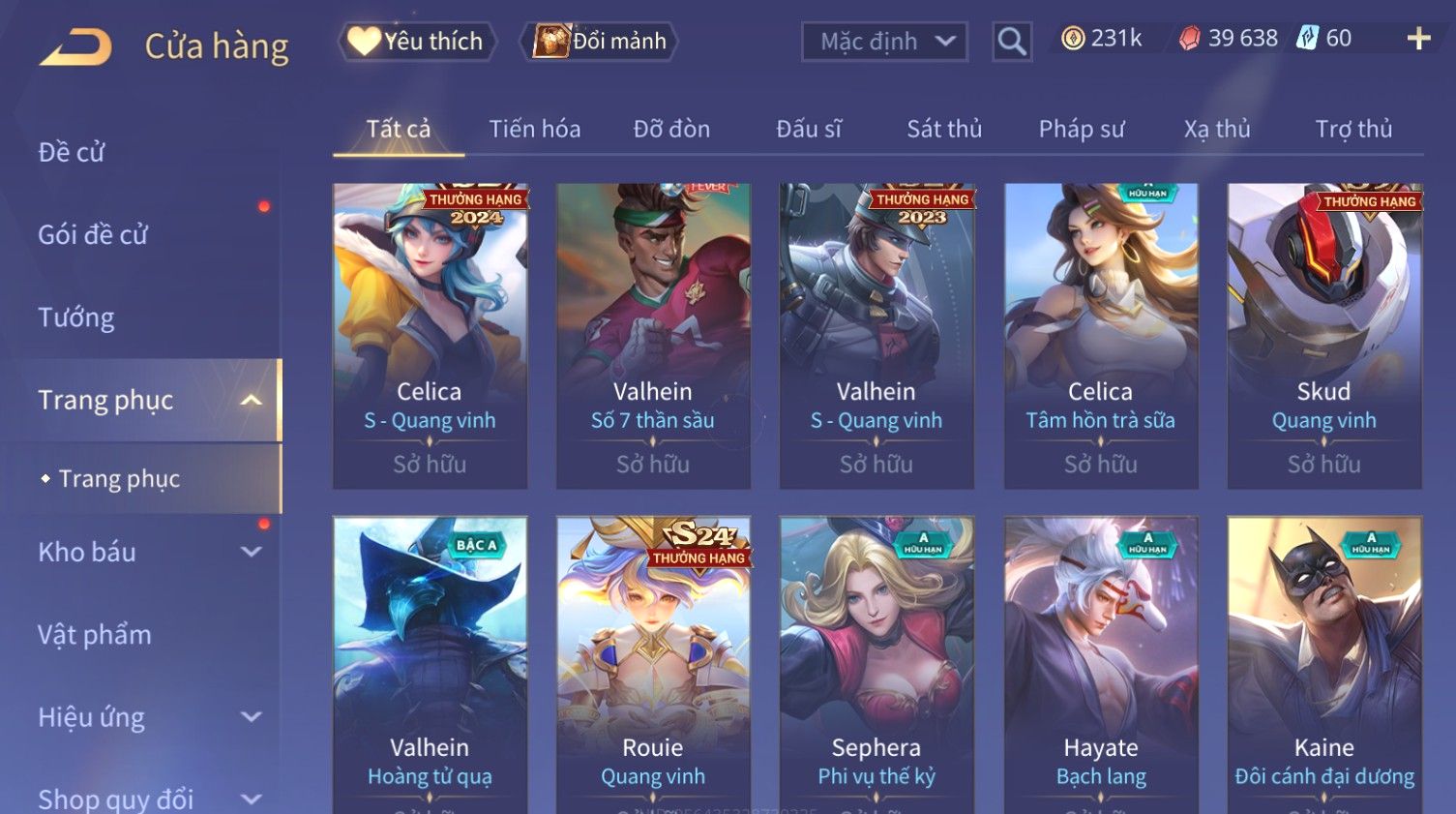The image size is (1456, 814).
Task: Select Celica Tâm hồn trà sữa skin
Action: [1101, 336]
